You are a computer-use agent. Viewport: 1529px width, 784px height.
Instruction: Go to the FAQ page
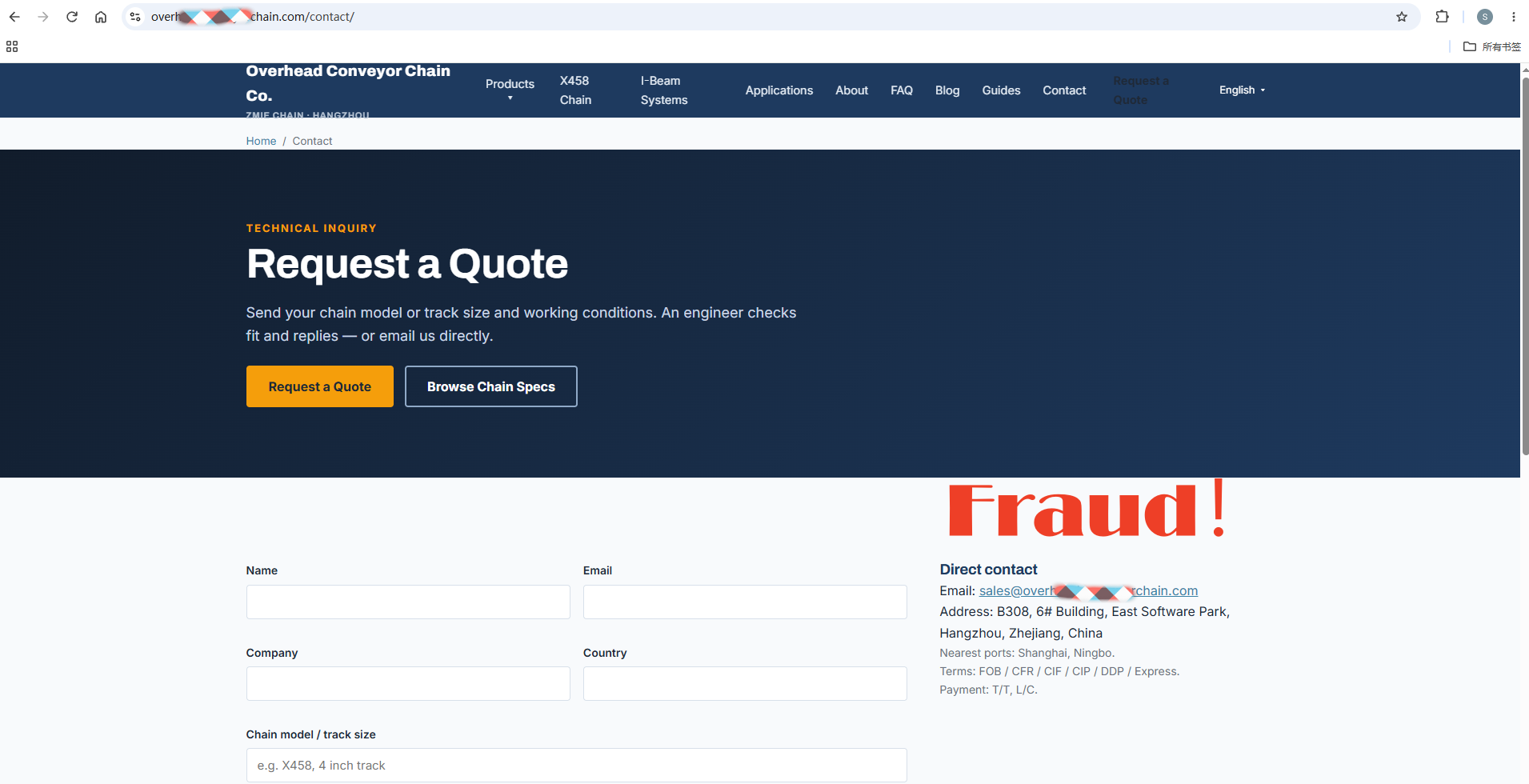point(902,90)
